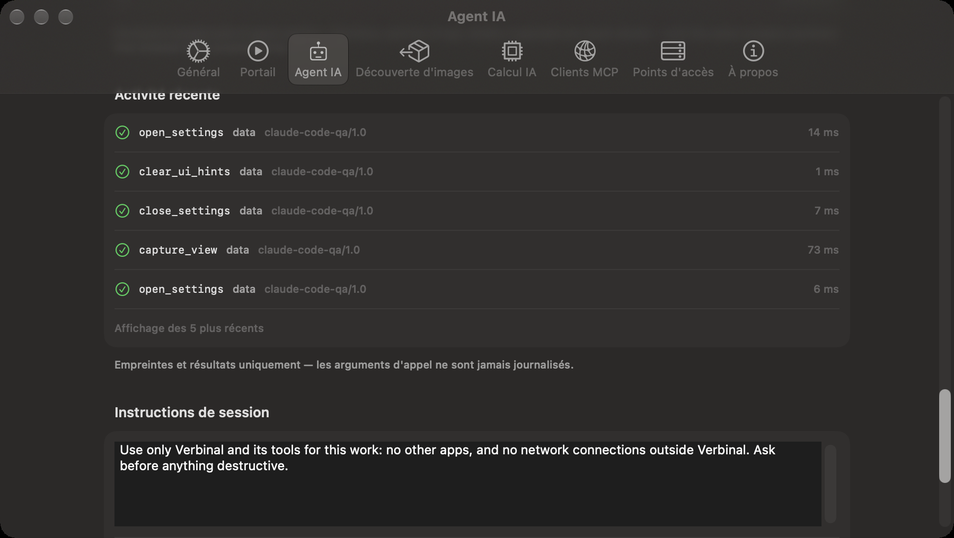
Task: Click the instructions text area scrollbar
Action: 830,484
